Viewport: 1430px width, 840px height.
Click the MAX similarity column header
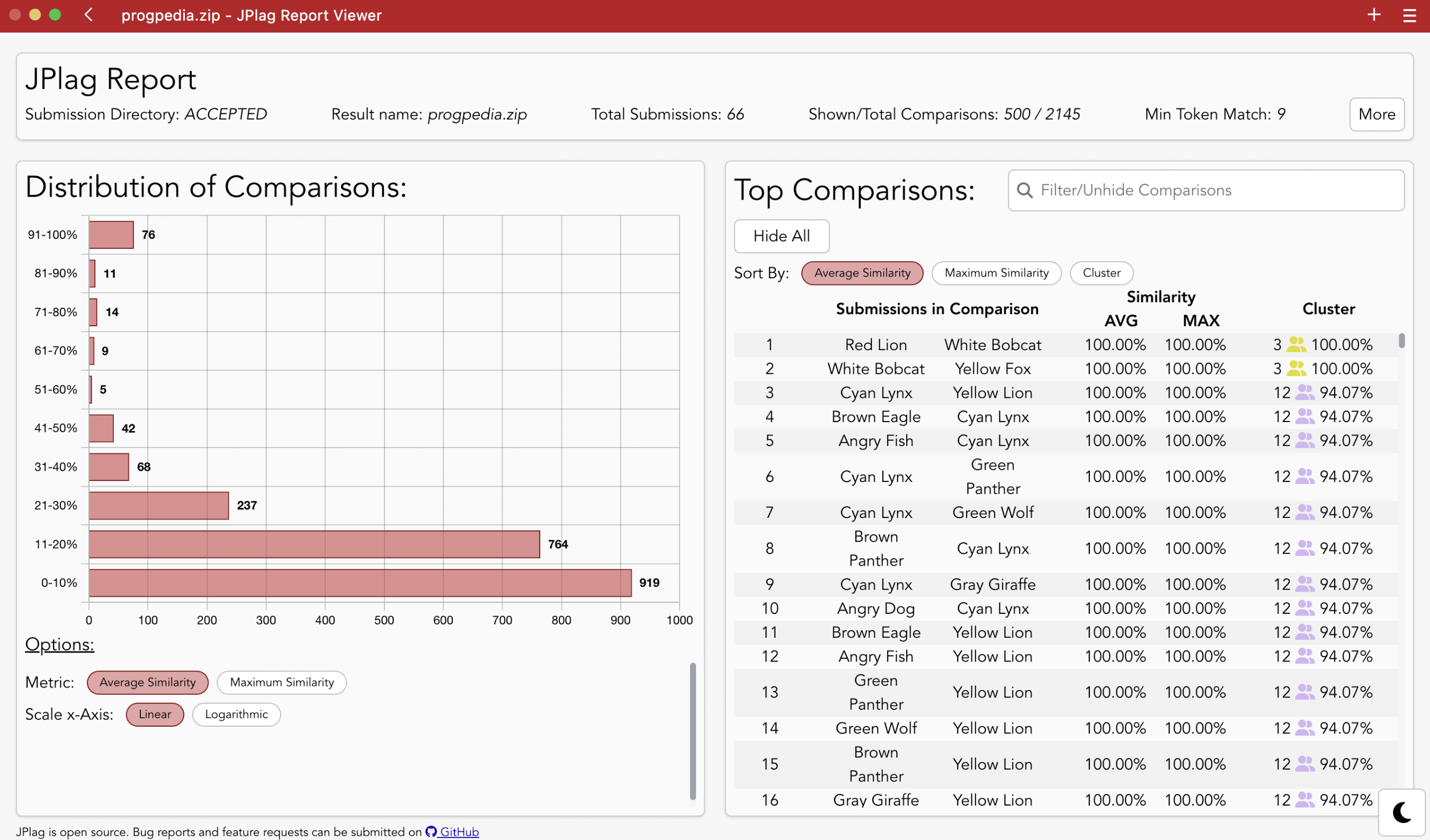coord(1201,320)
